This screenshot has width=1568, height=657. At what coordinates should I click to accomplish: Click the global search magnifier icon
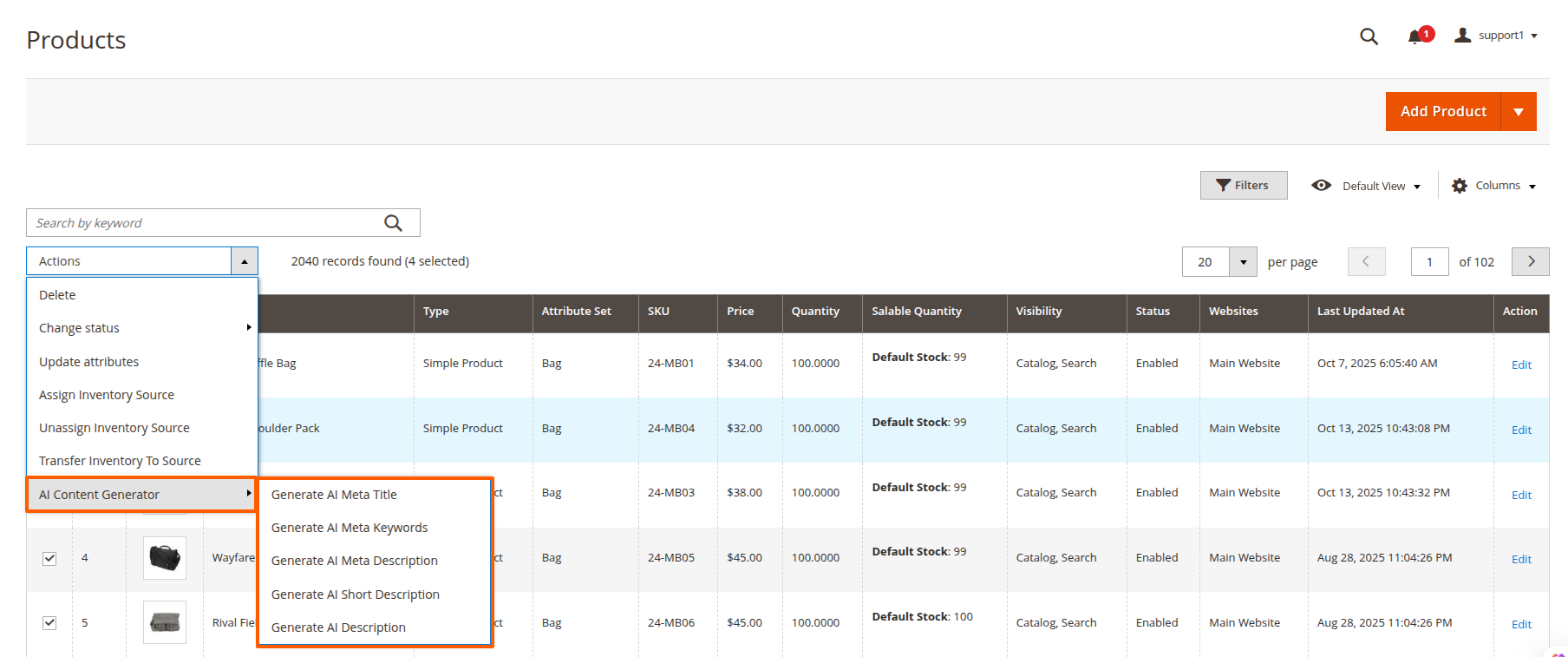1369,36
